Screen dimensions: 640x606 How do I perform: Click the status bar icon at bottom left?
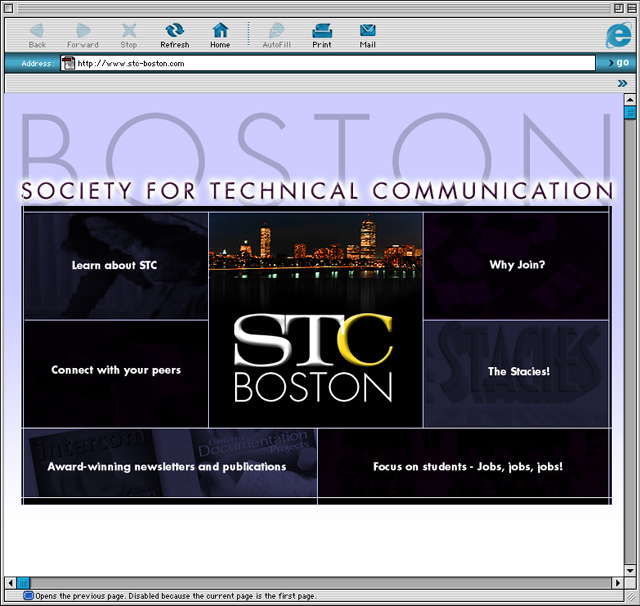[28, 596]
